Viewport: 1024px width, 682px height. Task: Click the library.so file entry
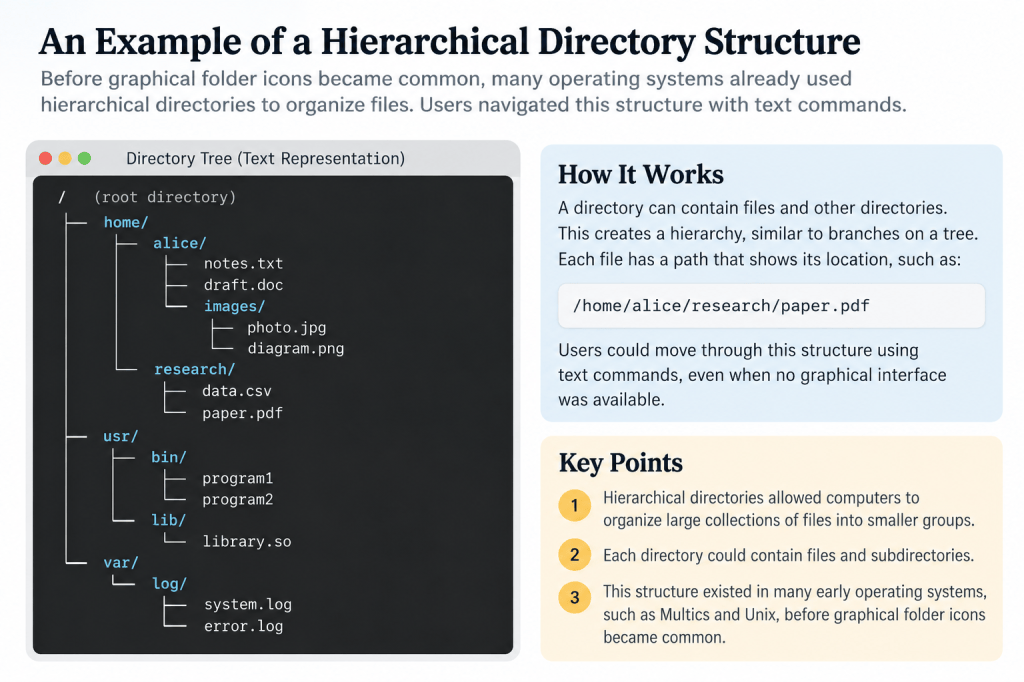[247, 541]
